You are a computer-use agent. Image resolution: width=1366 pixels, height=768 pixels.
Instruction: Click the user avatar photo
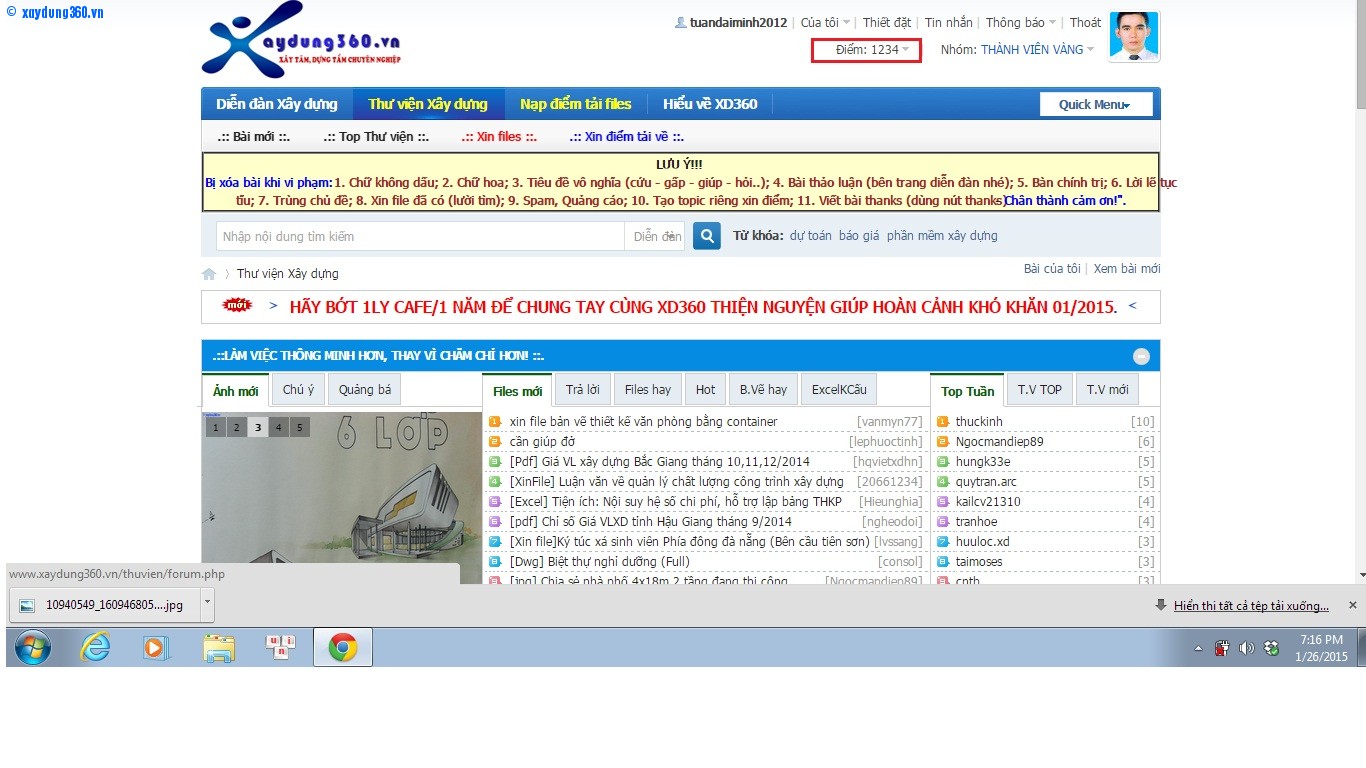[x=1134, y=37]
